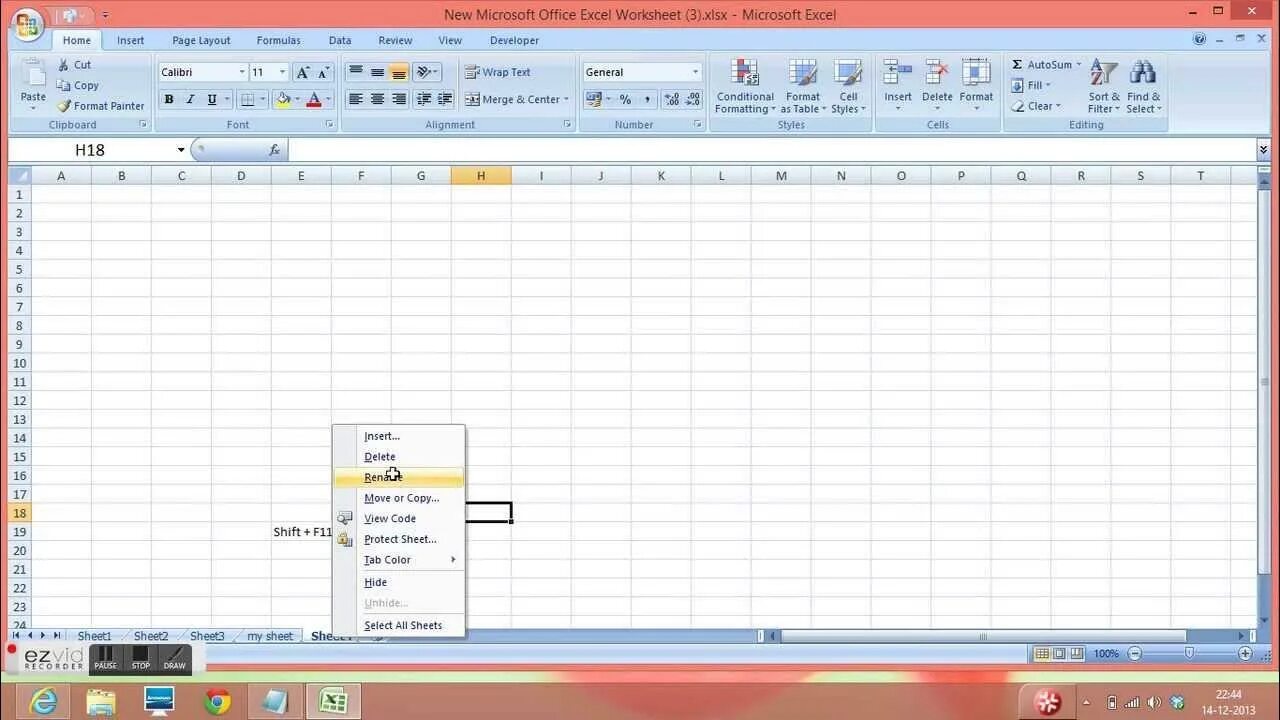
Task: Toggle Underline formatting
Action: (x=211, y=99)
